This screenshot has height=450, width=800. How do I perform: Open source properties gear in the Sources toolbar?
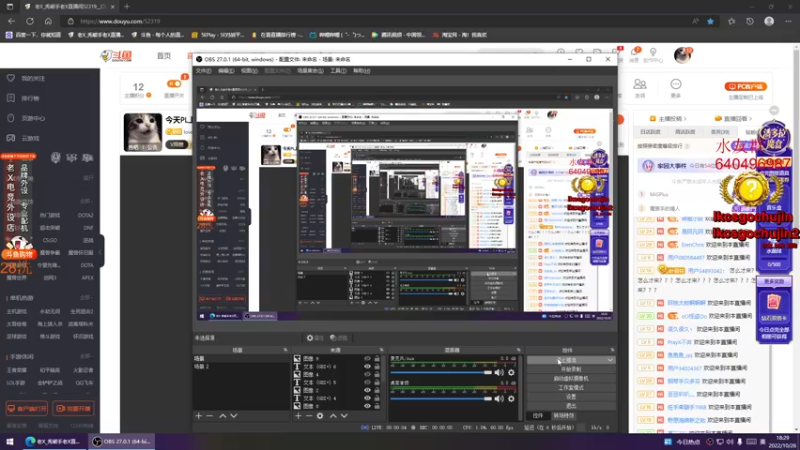click(320, 416)
